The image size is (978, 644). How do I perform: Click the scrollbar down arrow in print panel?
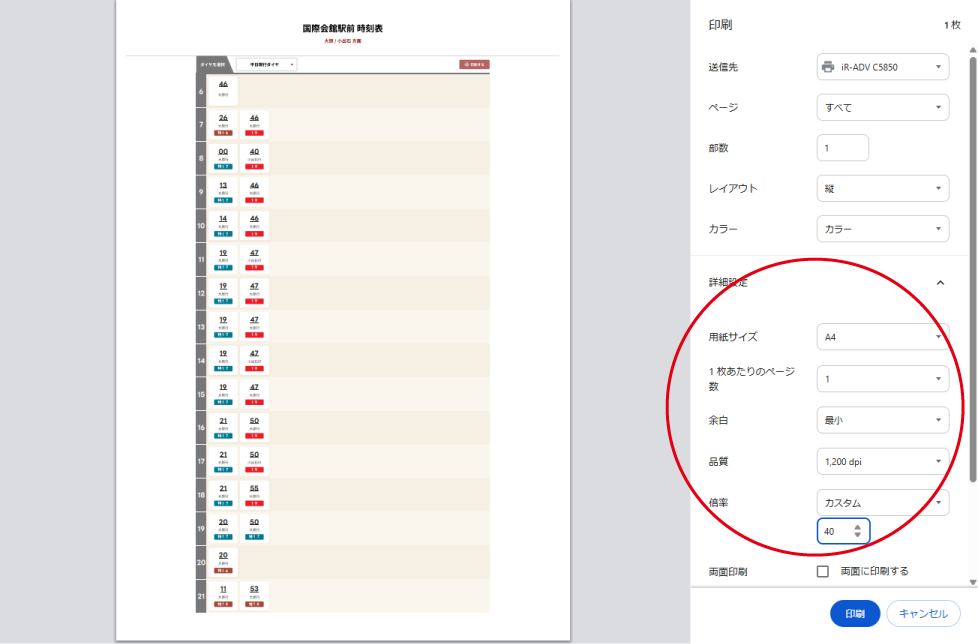coord(972,582)
